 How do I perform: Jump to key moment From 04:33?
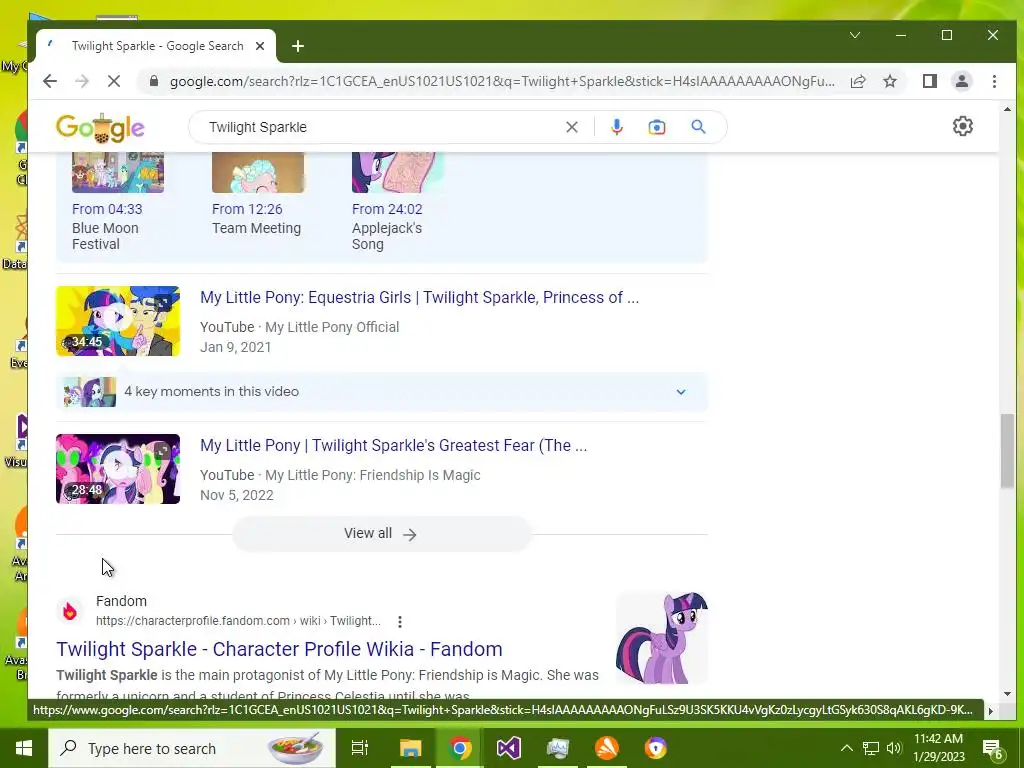[107, 209]
